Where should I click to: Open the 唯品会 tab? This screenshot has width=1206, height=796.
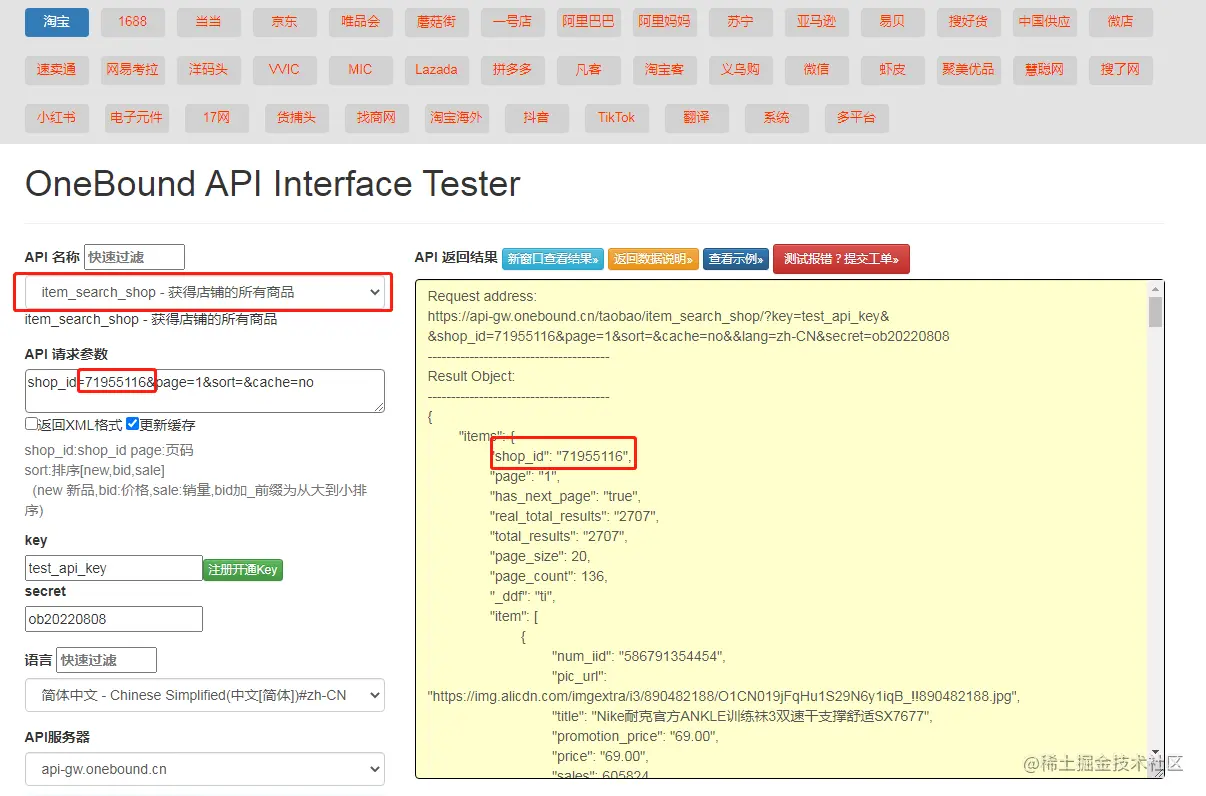360,22
